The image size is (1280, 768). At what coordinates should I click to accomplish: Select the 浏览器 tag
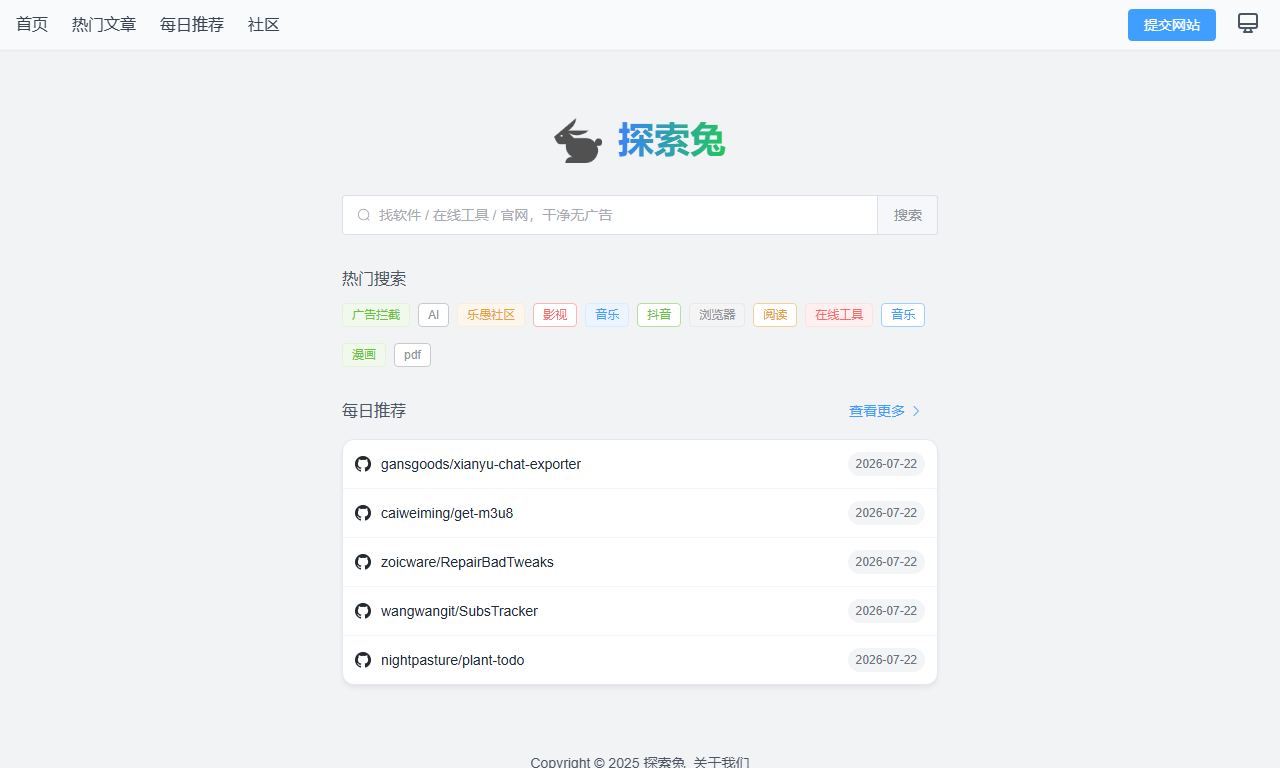tap(717, 315)
